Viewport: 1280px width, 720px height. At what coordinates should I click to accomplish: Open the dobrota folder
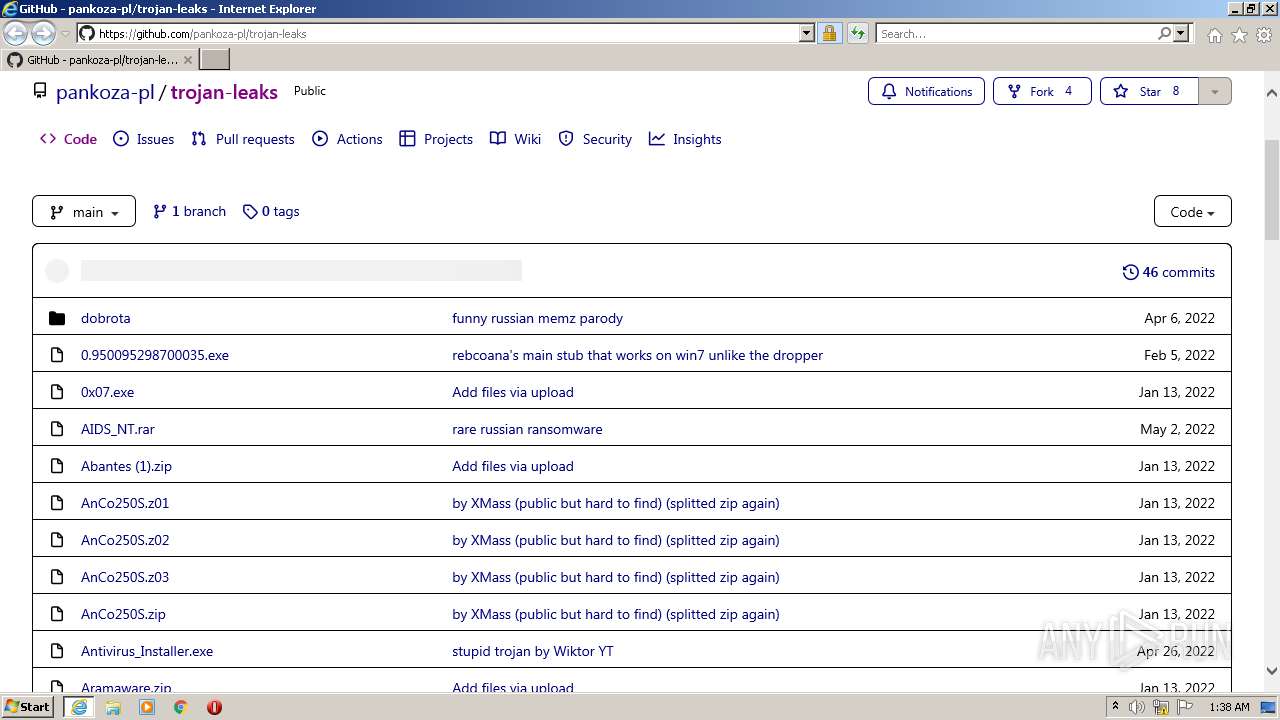[105, 318]
